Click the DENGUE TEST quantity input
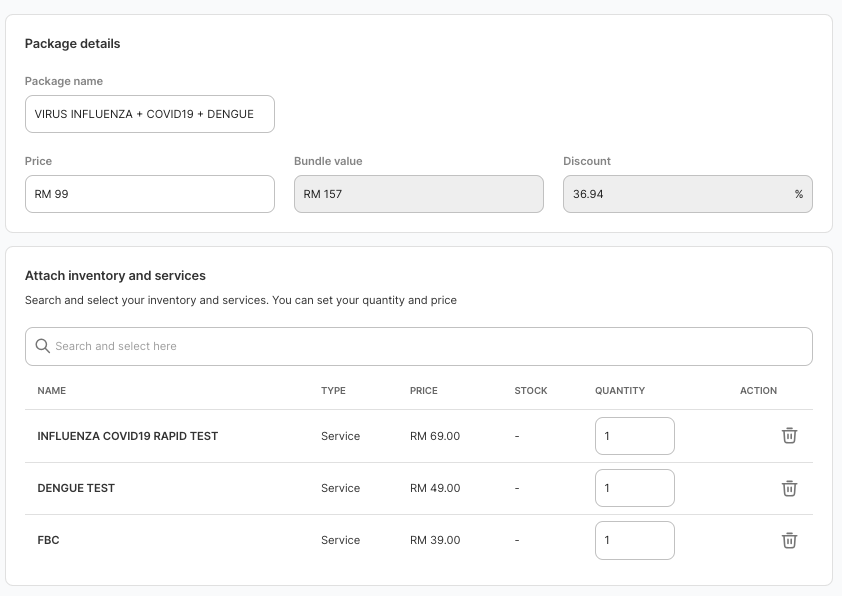This screenshot has width=842, height=596. click(x=634, y=488)
